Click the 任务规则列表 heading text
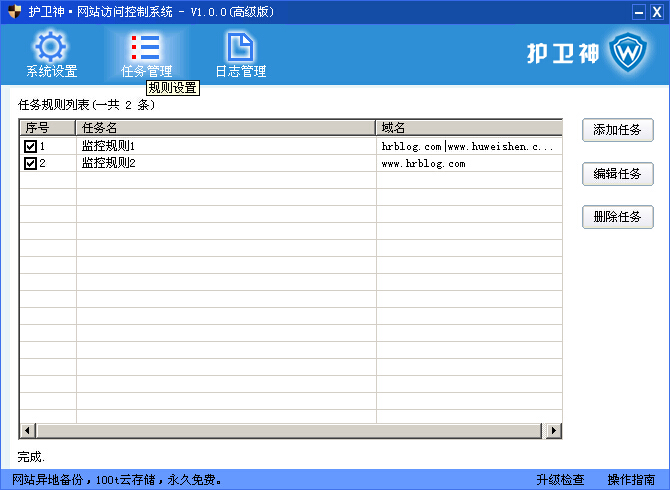Image resolution: width=670 pixels, height=490 pixels. (x=86, y=105)
